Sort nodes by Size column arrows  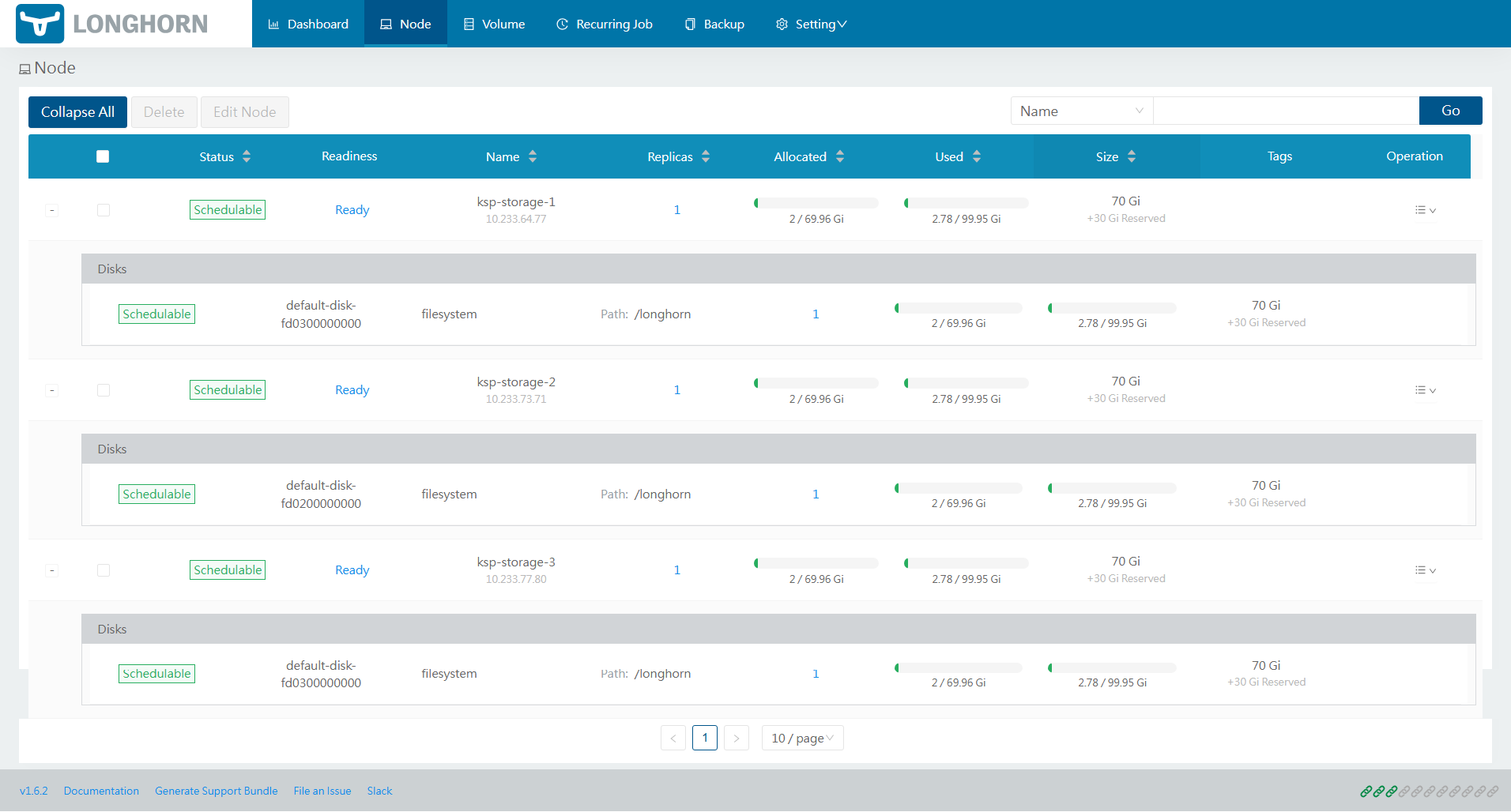pos(1132,156)
